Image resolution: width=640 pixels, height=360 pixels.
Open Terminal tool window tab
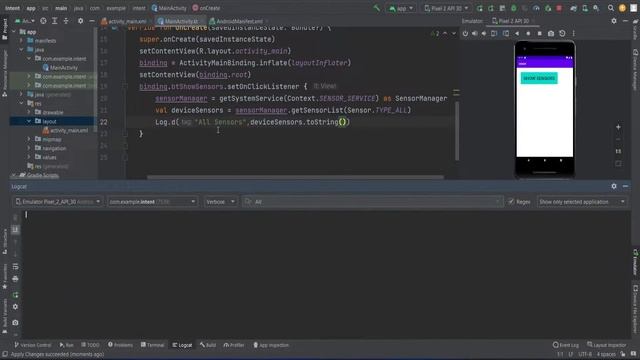(x=152, y=345)
